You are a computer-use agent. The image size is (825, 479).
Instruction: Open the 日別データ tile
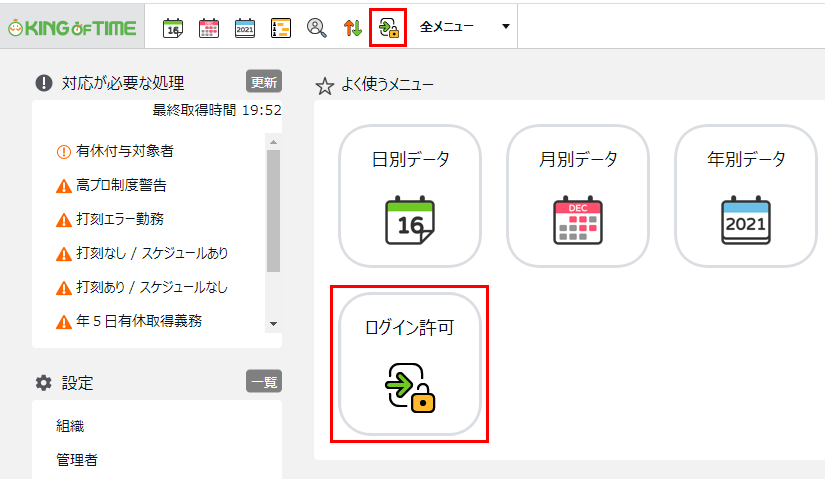tap(410, 196)
